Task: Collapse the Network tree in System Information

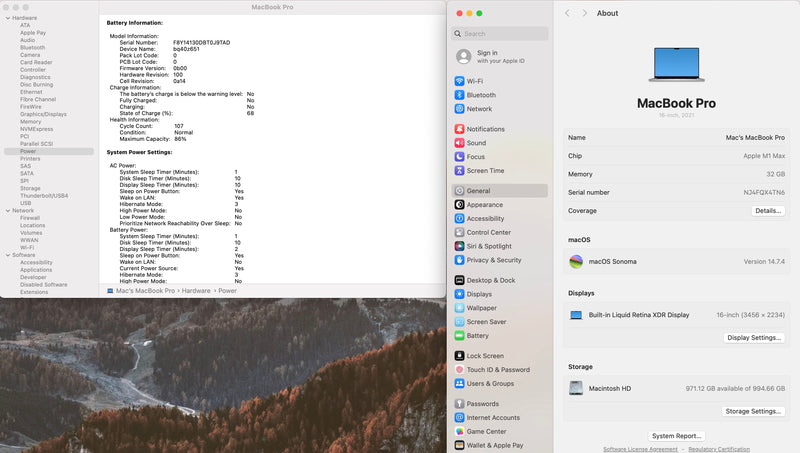Action: (8, 210)
